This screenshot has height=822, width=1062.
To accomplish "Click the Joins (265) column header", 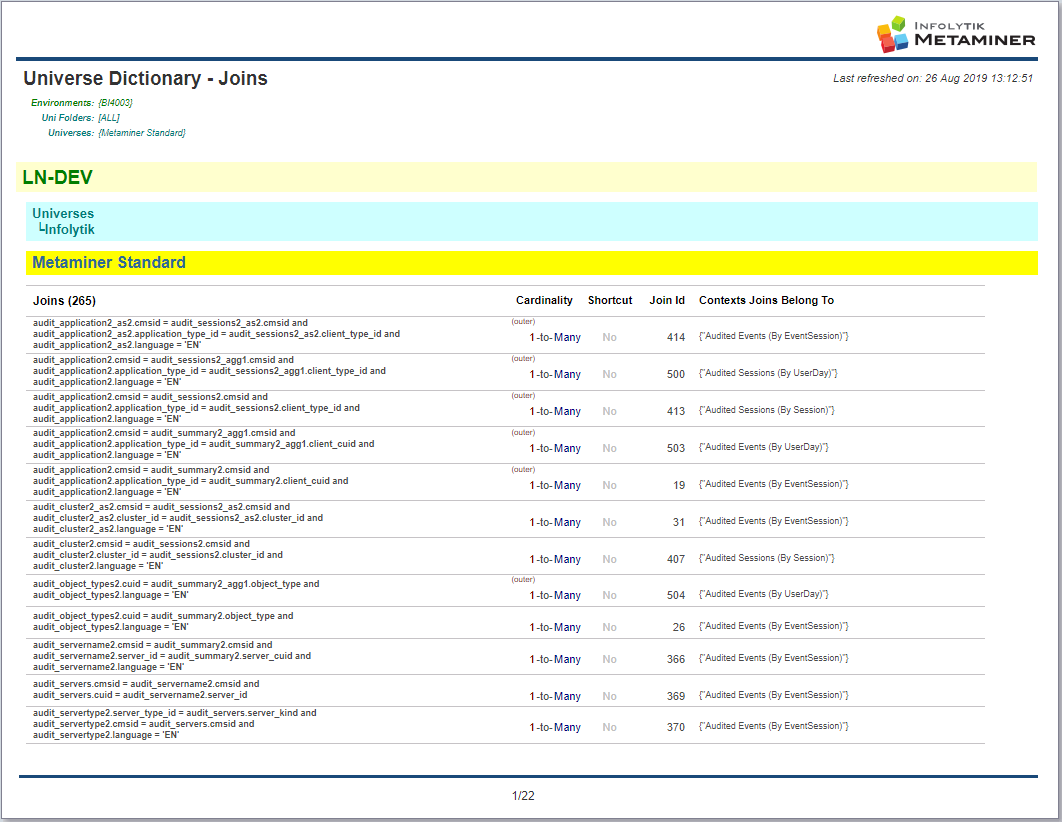I will (x=64, y=301).
